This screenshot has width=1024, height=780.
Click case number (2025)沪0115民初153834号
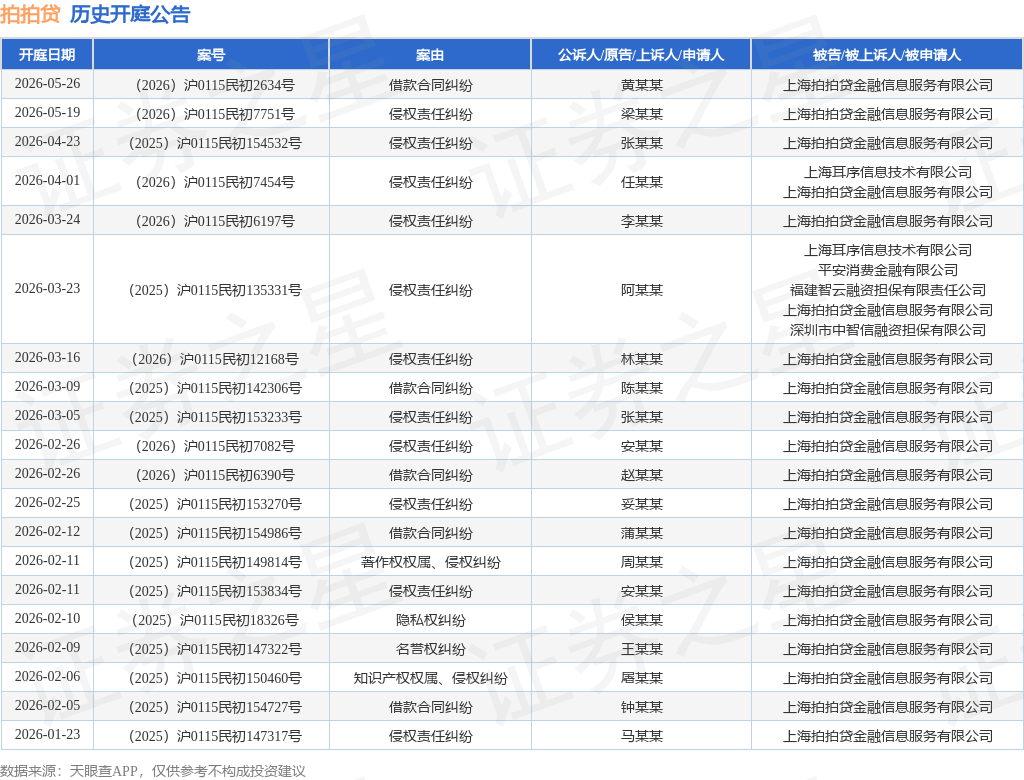215,591
